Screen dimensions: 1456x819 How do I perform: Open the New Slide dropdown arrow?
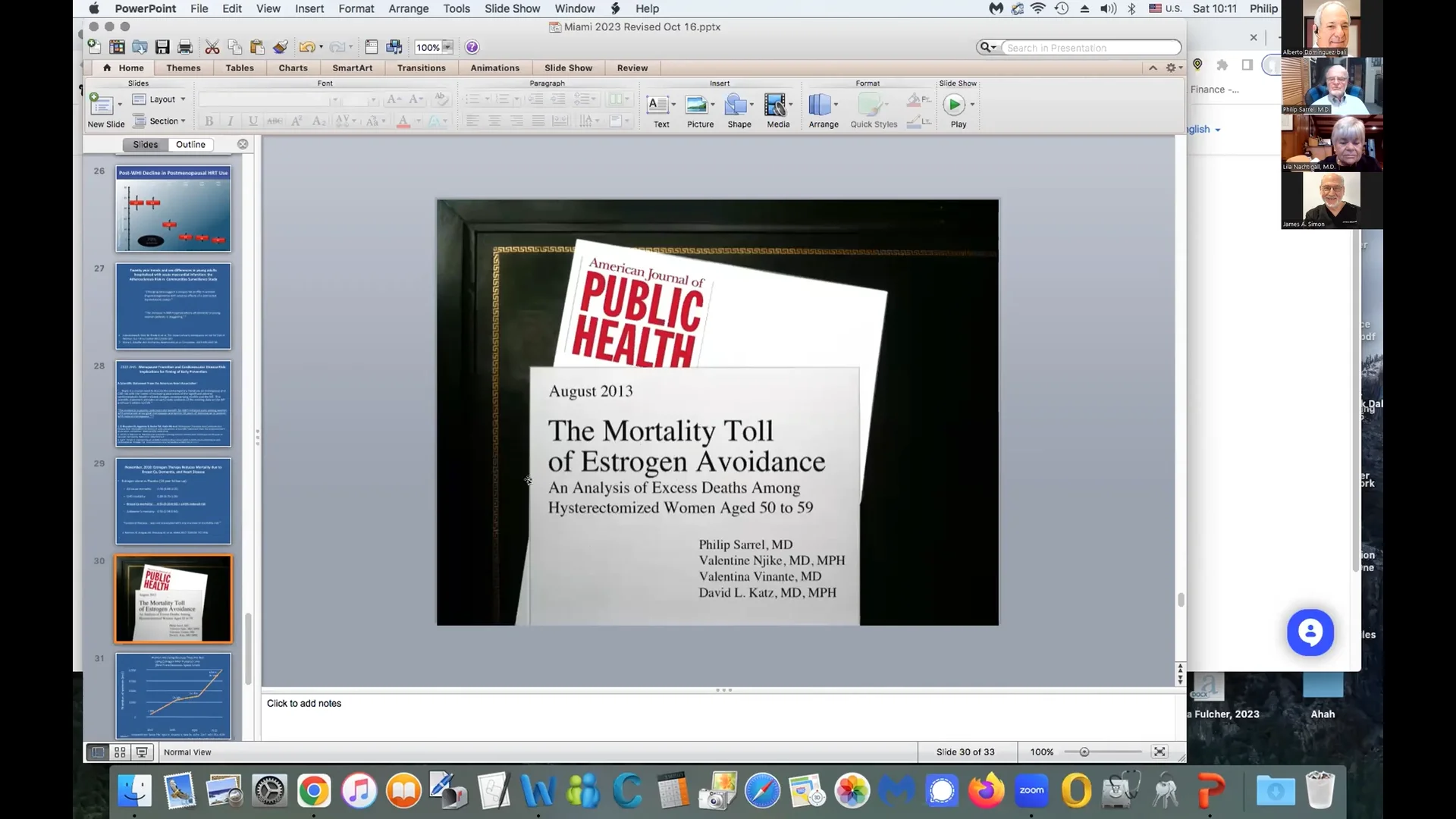coord(120,105)
